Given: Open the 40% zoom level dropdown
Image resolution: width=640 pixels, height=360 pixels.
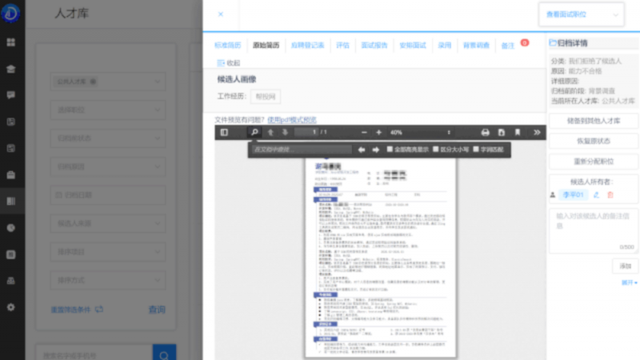Looking at the screenshot, I should 420,132.
